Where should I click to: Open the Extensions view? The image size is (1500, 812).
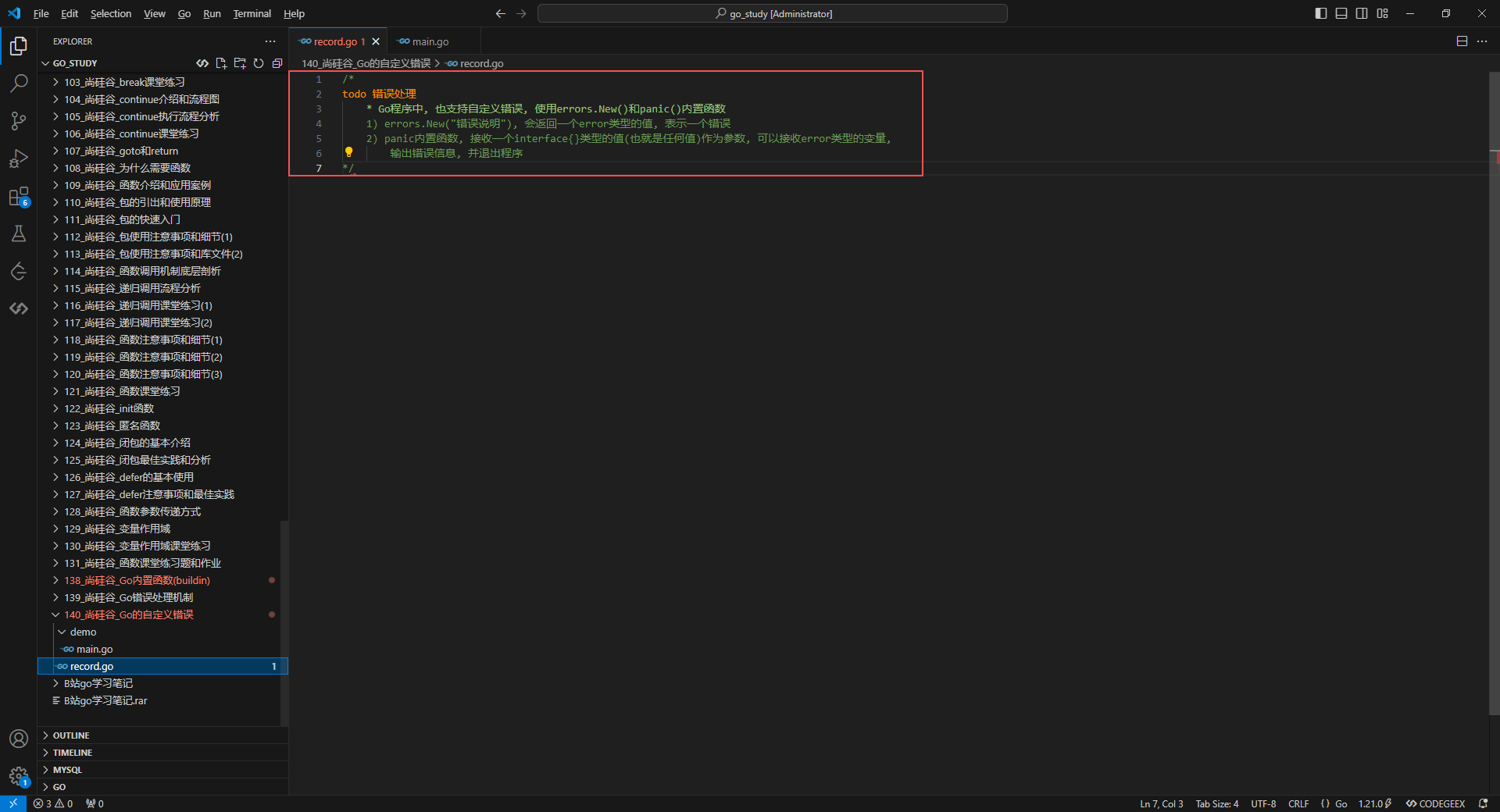pos(19,196)
